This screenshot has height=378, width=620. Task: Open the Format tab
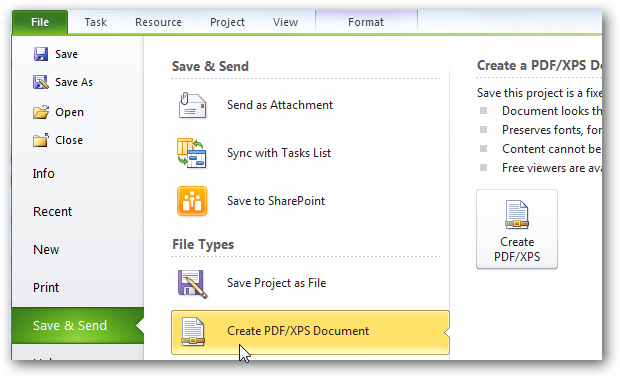(366, 22)
